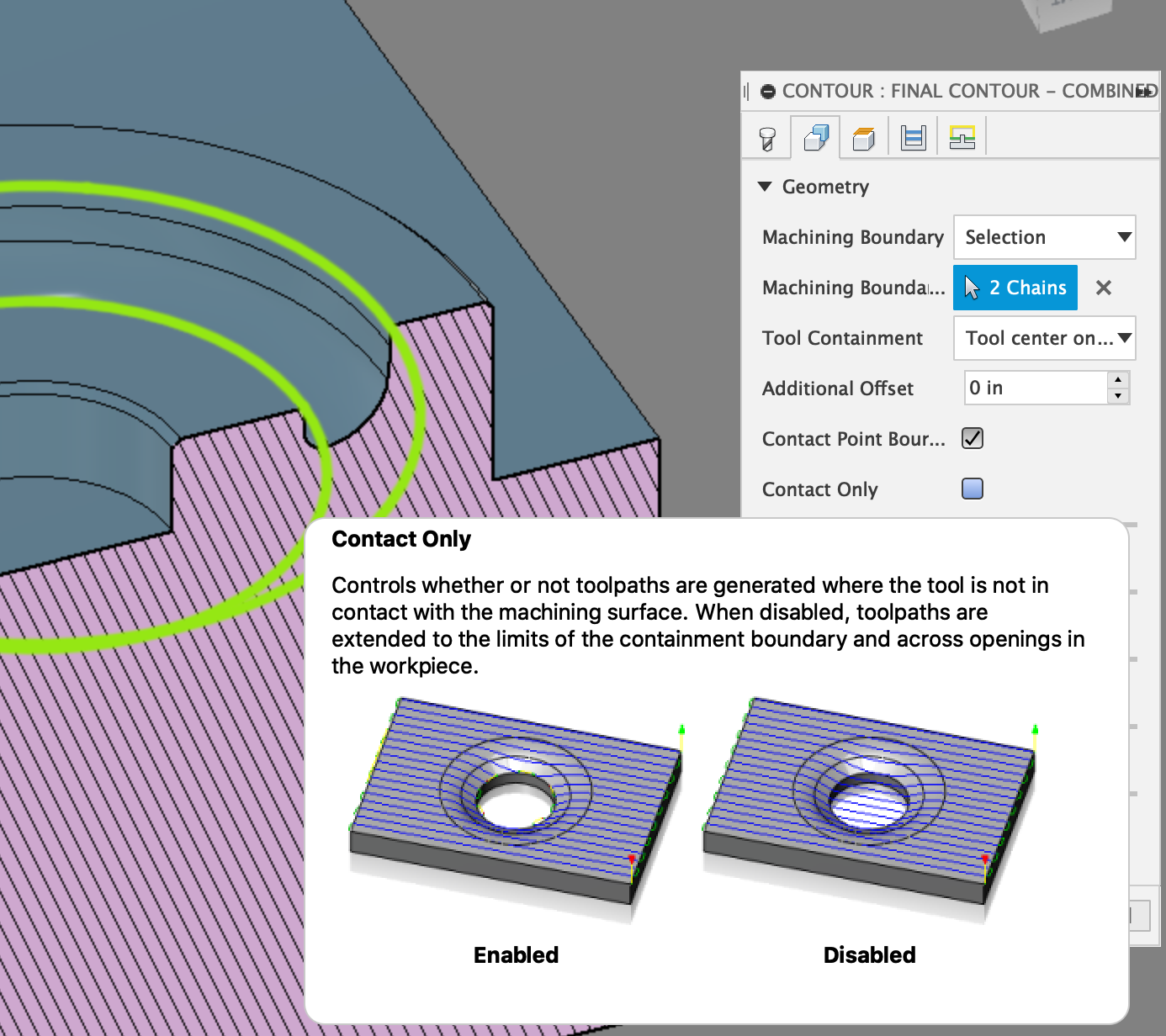Increase Additional Offset using the up stepper arrow
The width and height of the screenshot is (1166, 1036).
point(1117,382)
